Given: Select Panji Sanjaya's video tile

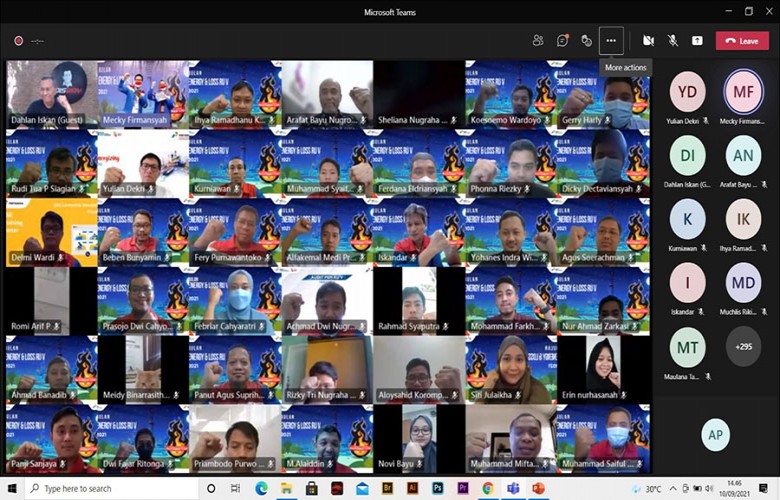Looking at the screenshot, I should [x=52, y=439].
